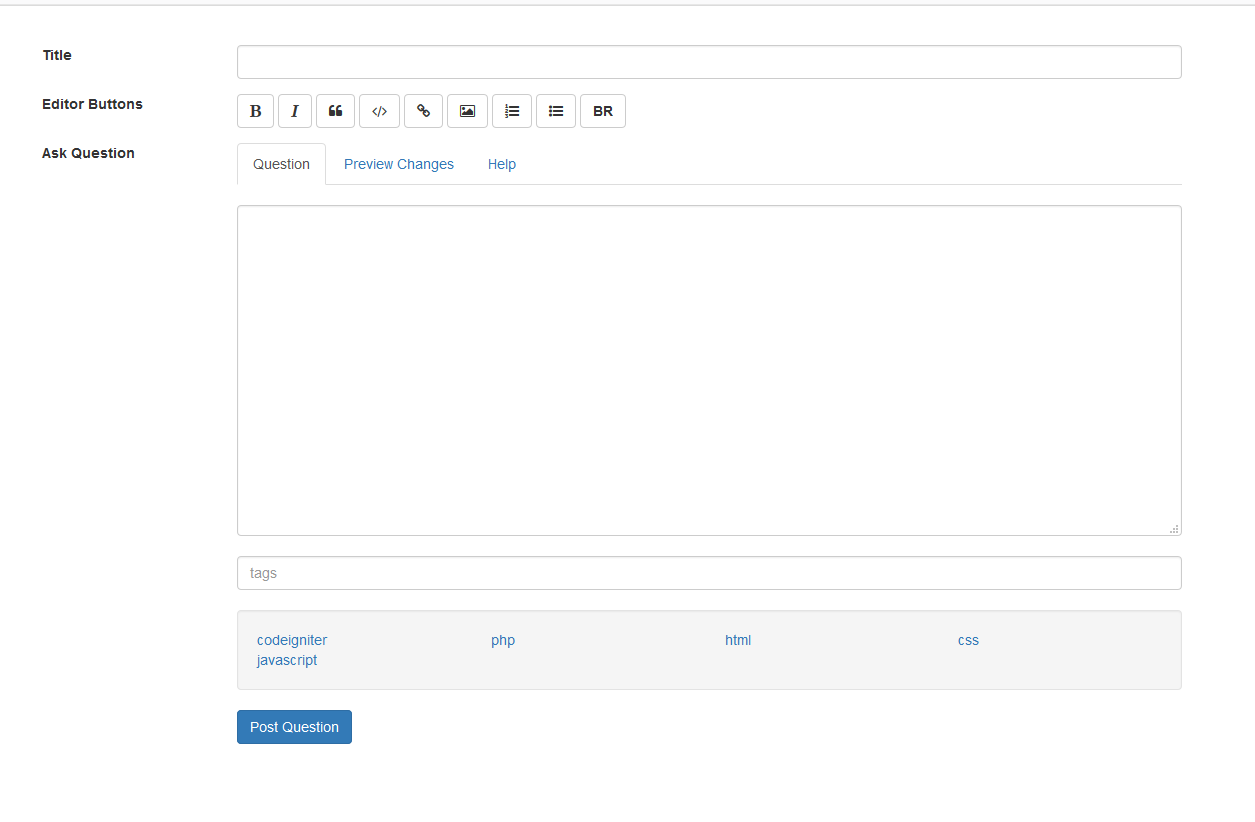
Task: Switch to the Preview Changes tab
Action: point(399,164)
